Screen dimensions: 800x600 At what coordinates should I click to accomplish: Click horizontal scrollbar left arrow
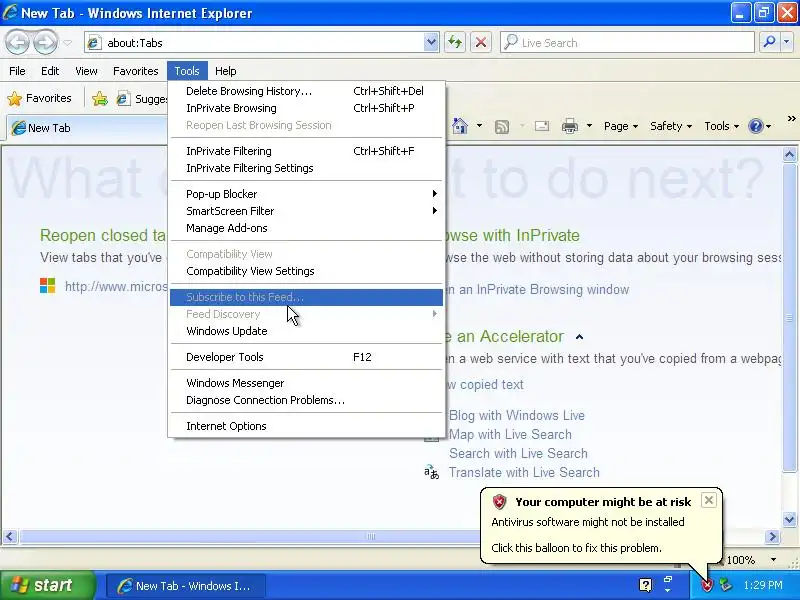(10, 536)
